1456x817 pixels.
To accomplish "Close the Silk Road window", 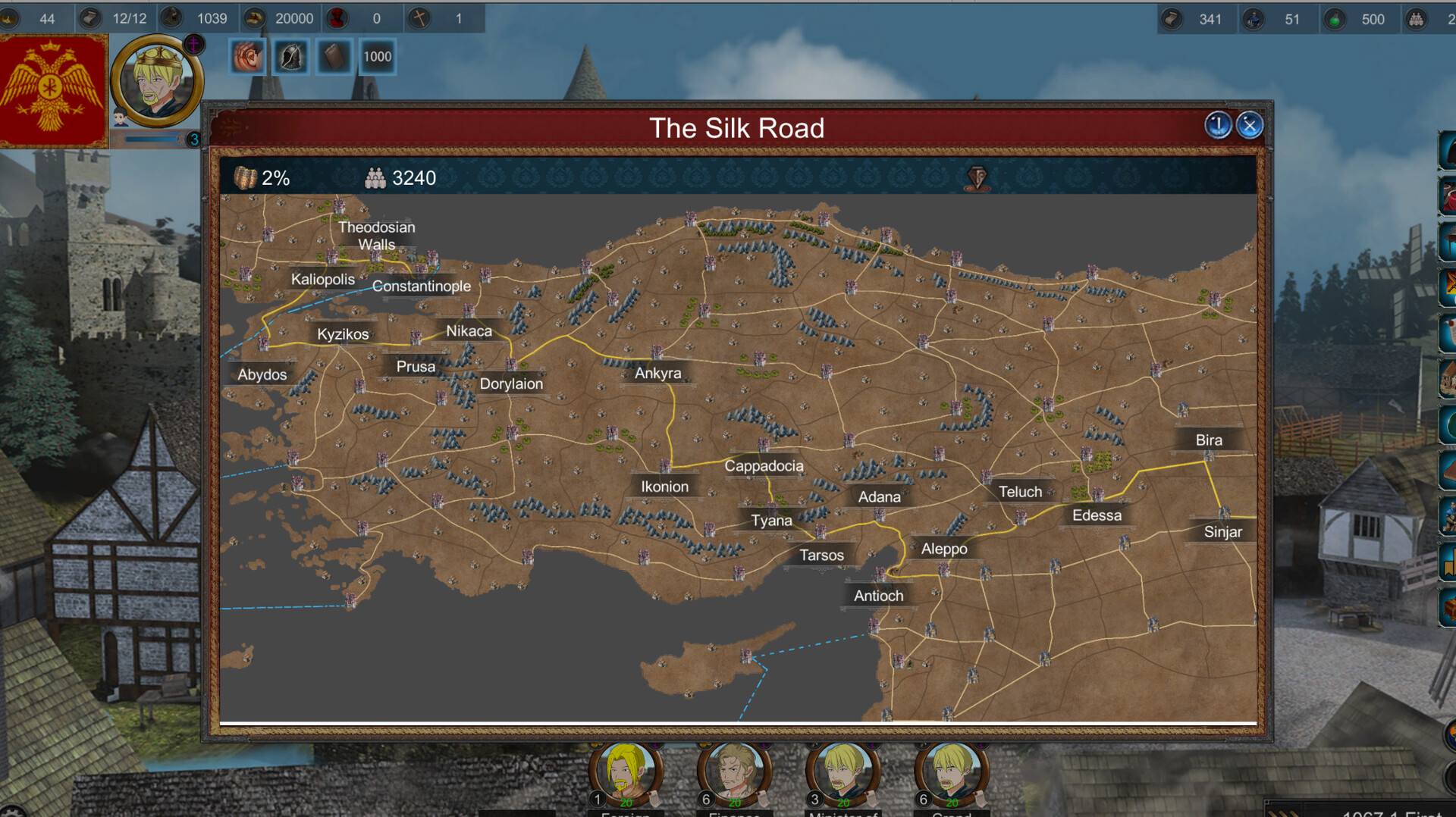I will [1250, 125].
